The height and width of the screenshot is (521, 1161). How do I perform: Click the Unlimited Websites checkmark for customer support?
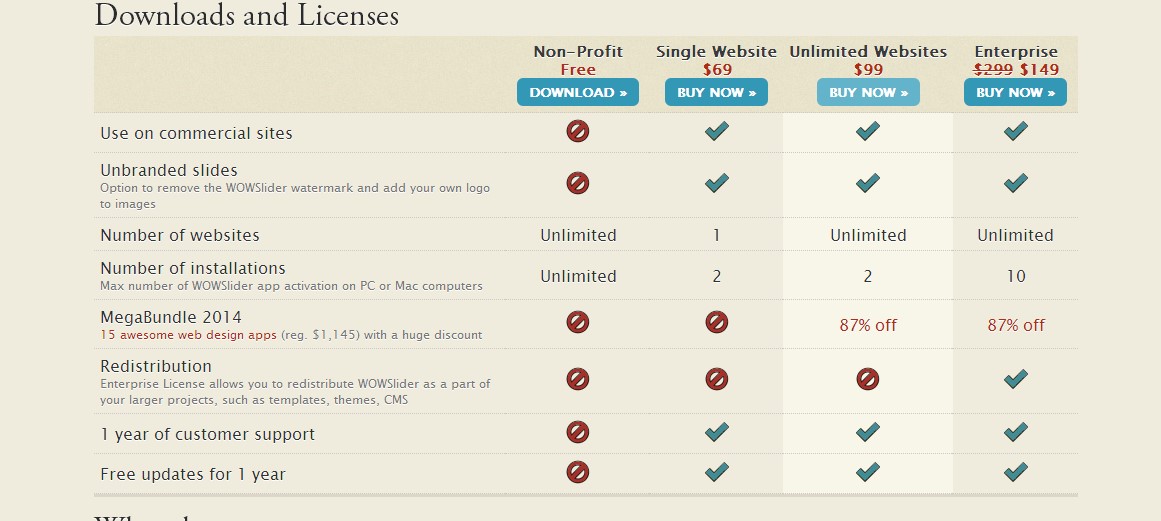tap(868, 432)
